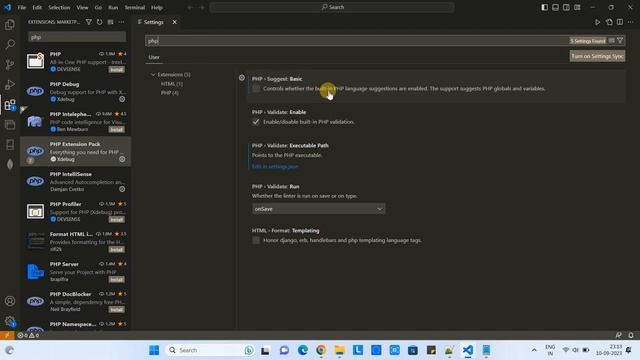Enable HTML Format Templating checkbox
The width and height of the screenshot is (640, 360).
[x=256, y=240]
